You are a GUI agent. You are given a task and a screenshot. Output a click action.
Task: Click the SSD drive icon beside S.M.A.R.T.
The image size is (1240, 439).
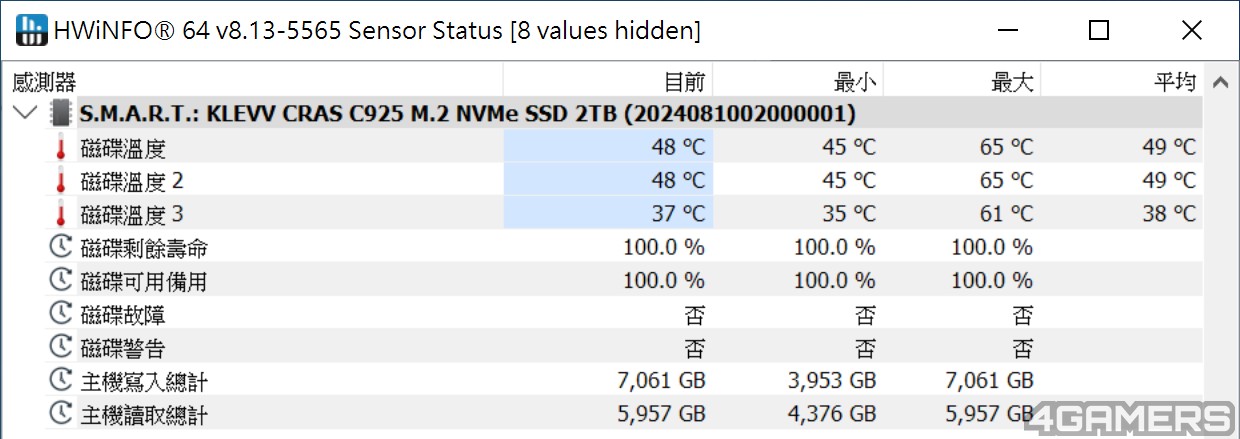click(x=62, y=113)
